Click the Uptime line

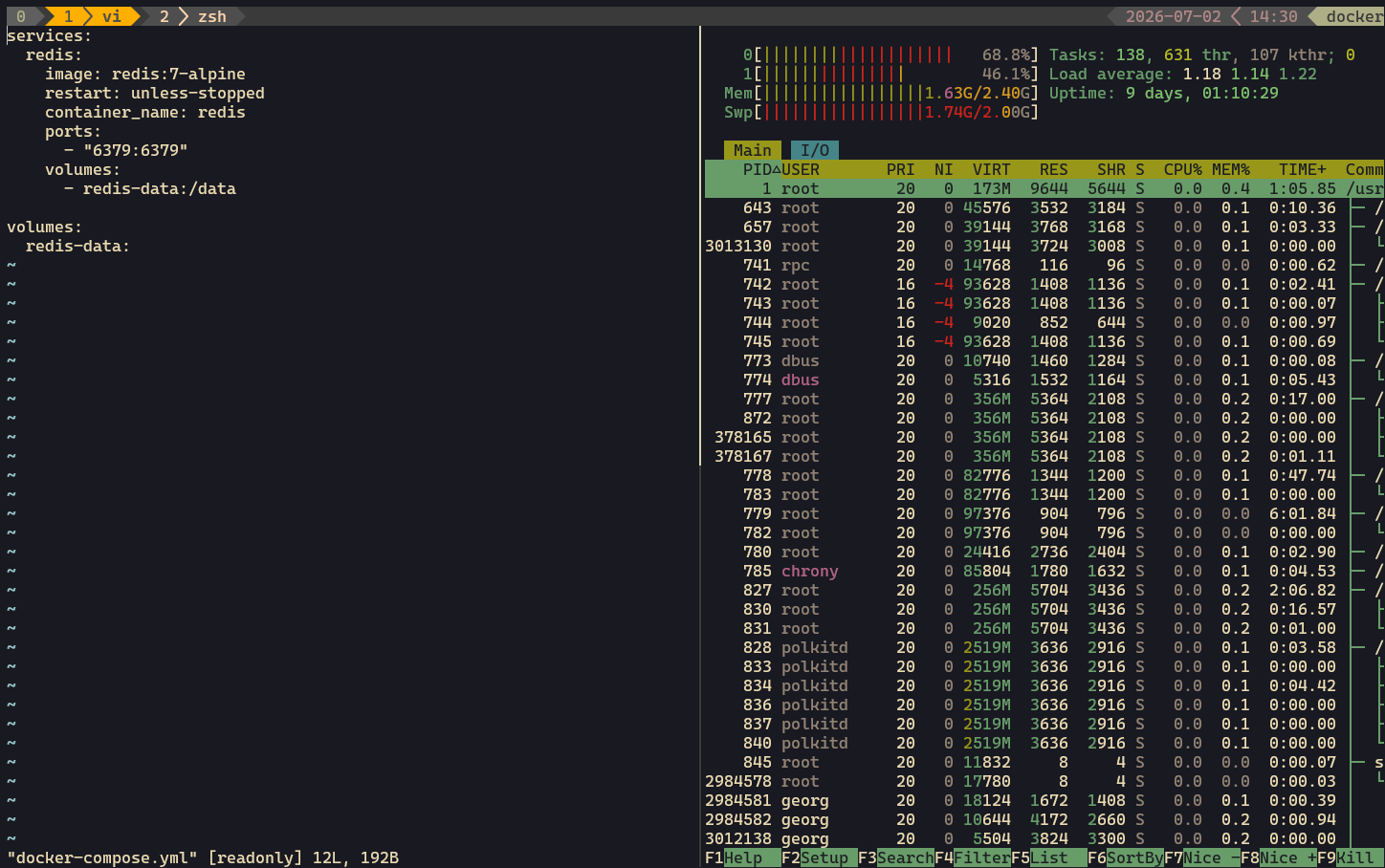point(1164,93)
